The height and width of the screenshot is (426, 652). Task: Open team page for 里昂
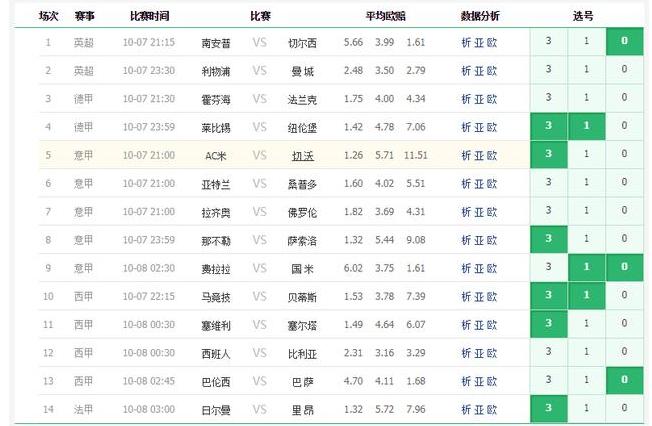point(302,411)
